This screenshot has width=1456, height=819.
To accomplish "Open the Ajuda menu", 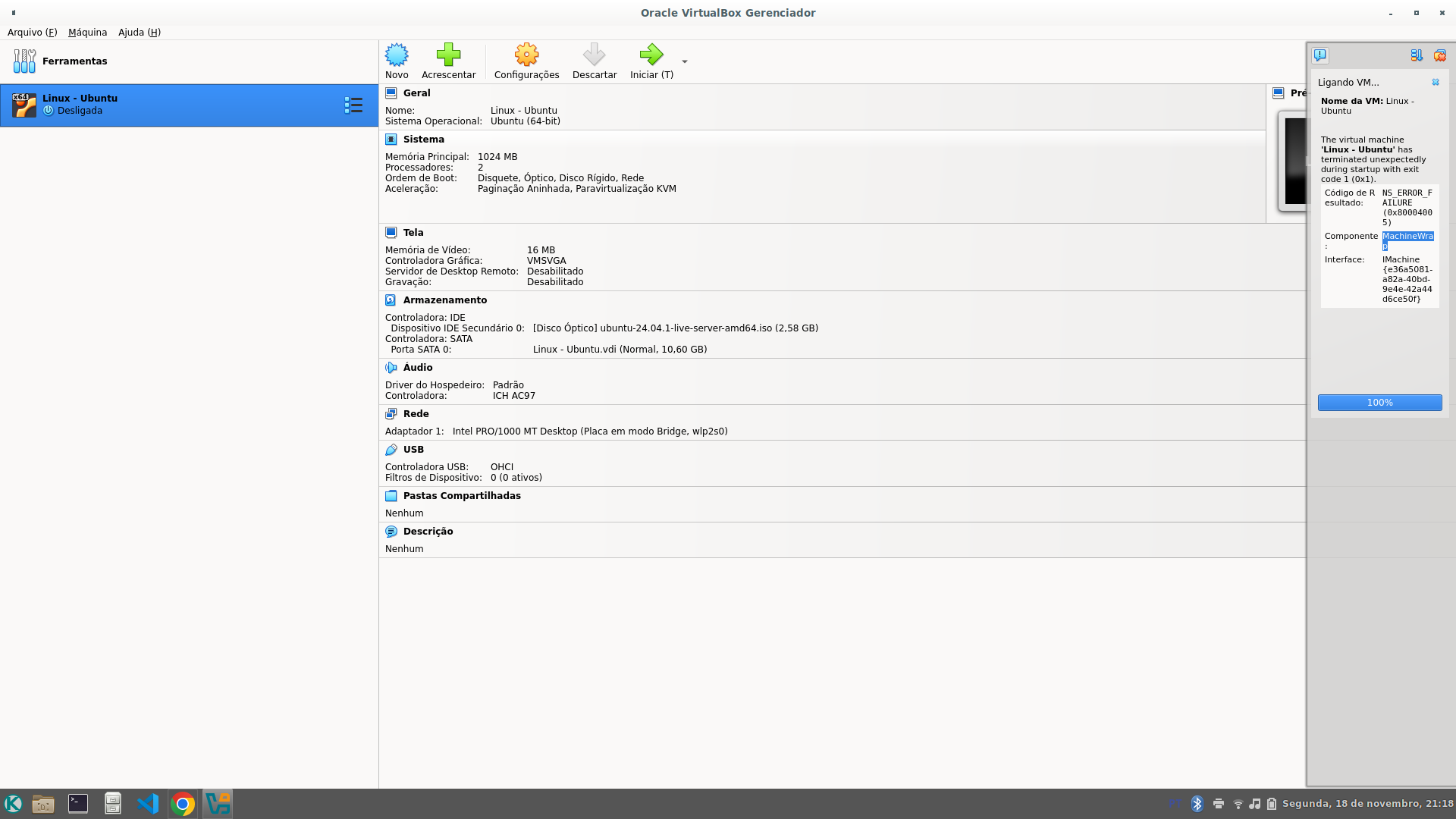I will (x=140, y=32).
